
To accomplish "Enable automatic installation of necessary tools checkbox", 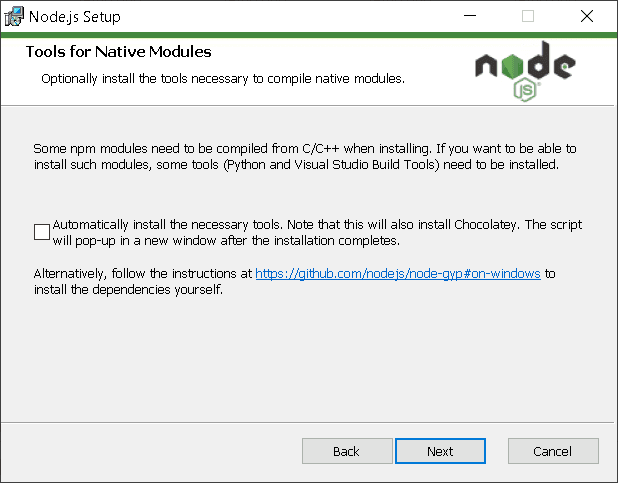I will point(42,232).
